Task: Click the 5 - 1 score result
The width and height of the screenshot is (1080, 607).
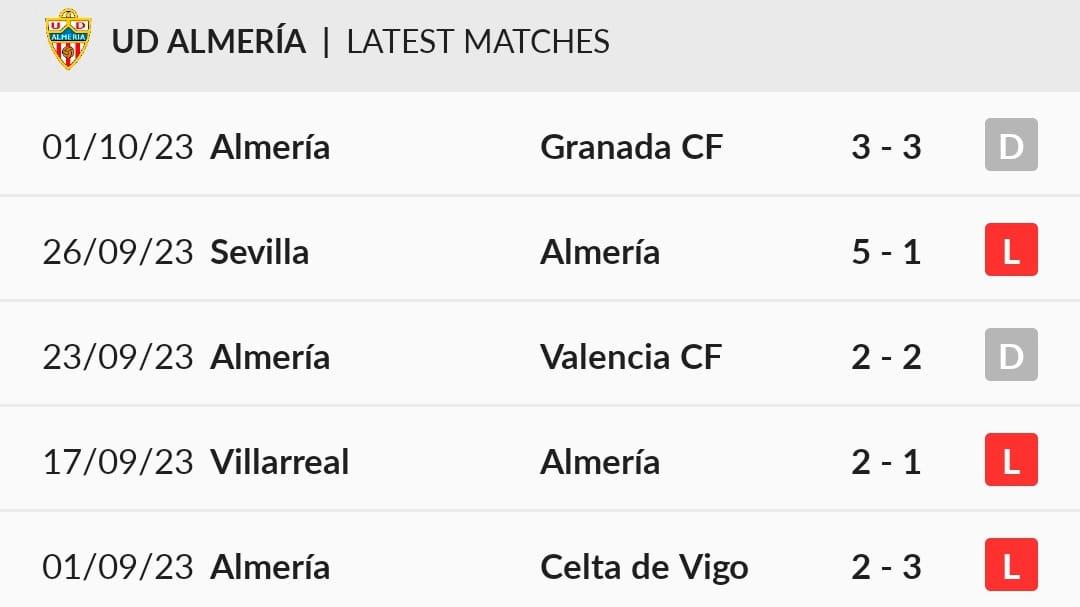Action: pyautogui.click(x=886, y=252)
